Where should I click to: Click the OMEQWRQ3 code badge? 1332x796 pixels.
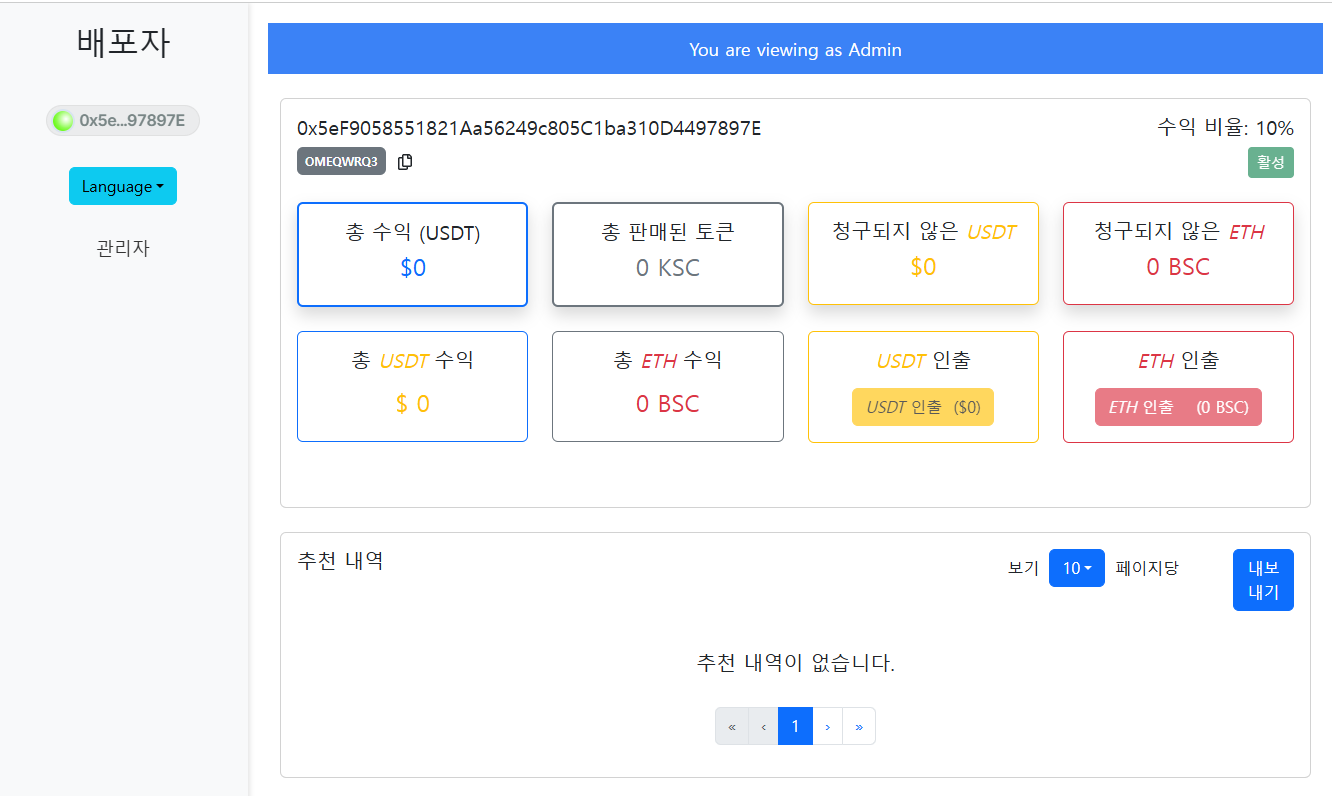tap(341, 160)
